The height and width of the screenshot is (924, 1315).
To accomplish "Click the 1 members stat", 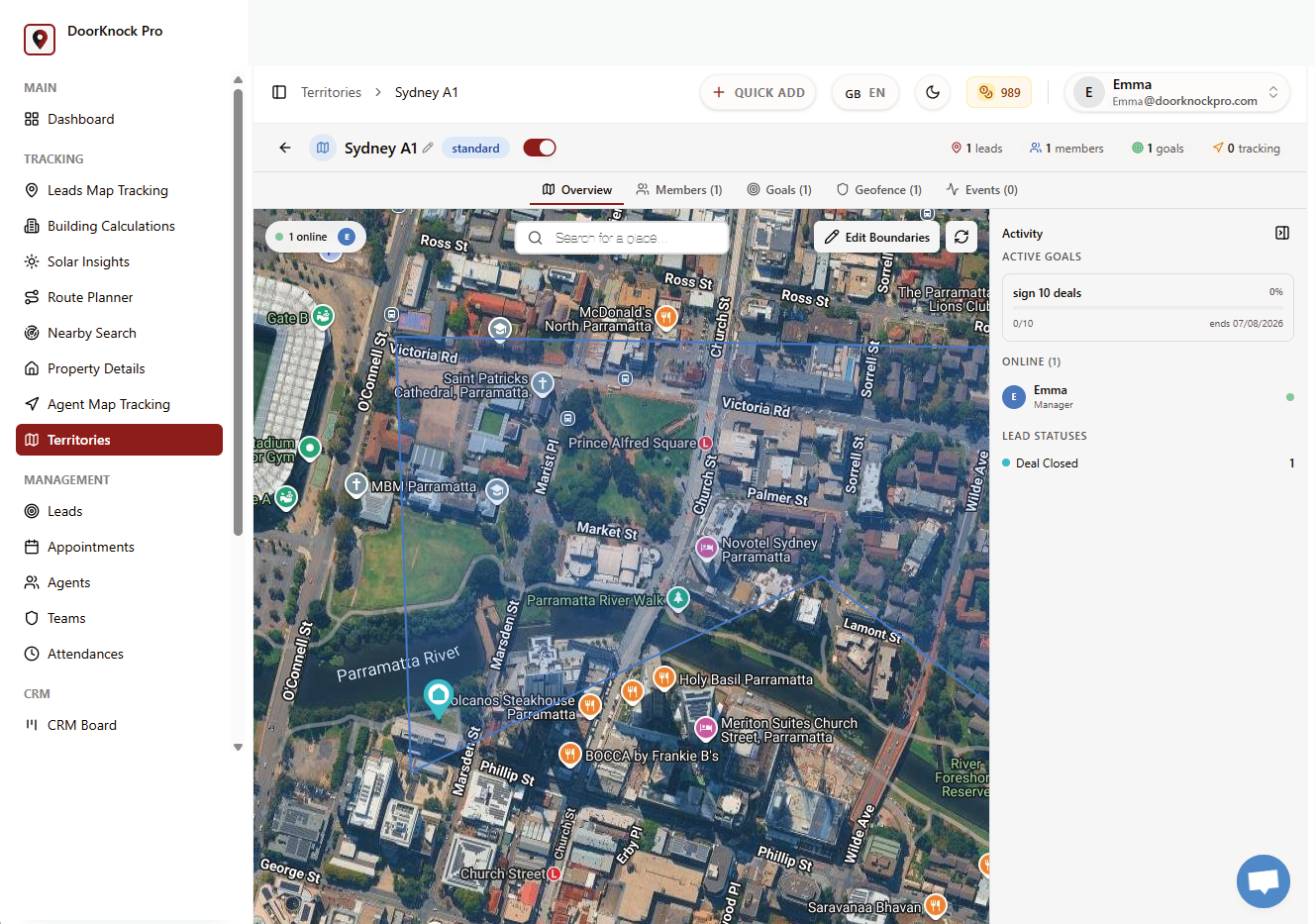I will [x=1066, y=149].
